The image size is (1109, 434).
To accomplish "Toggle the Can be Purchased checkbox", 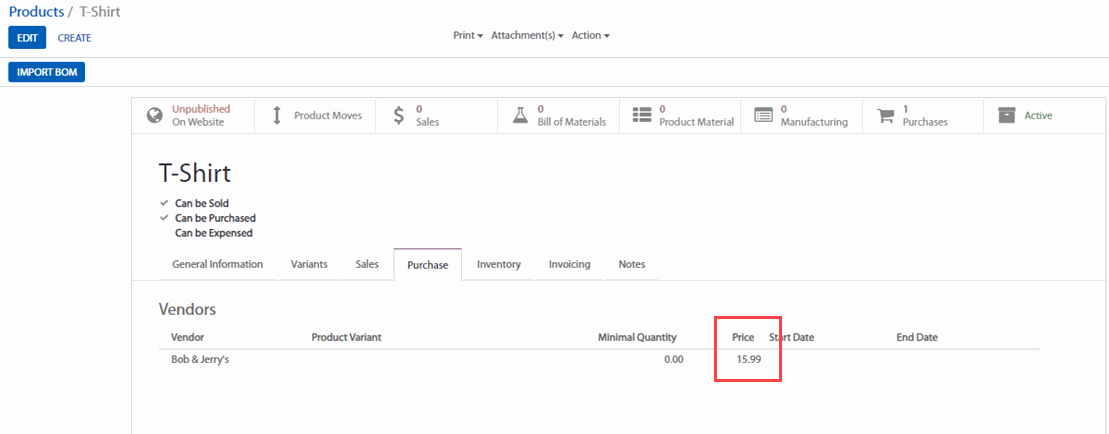I will (164, 218).
